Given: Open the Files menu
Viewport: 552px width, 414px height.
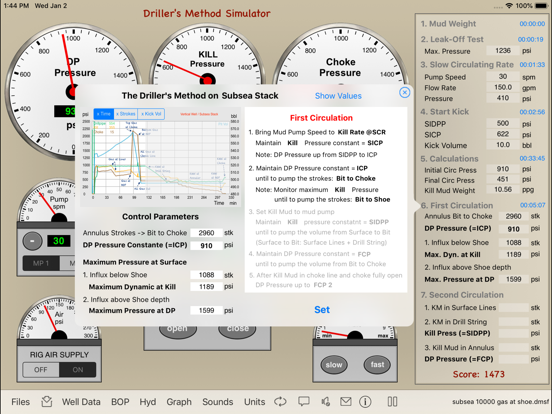Looking at the screenshot, I should pyautogui.click(x=20, y=402).
